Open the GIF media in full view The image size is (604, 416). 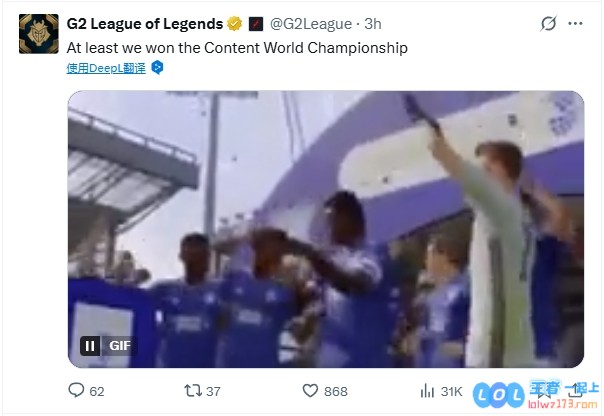point(326,229)
